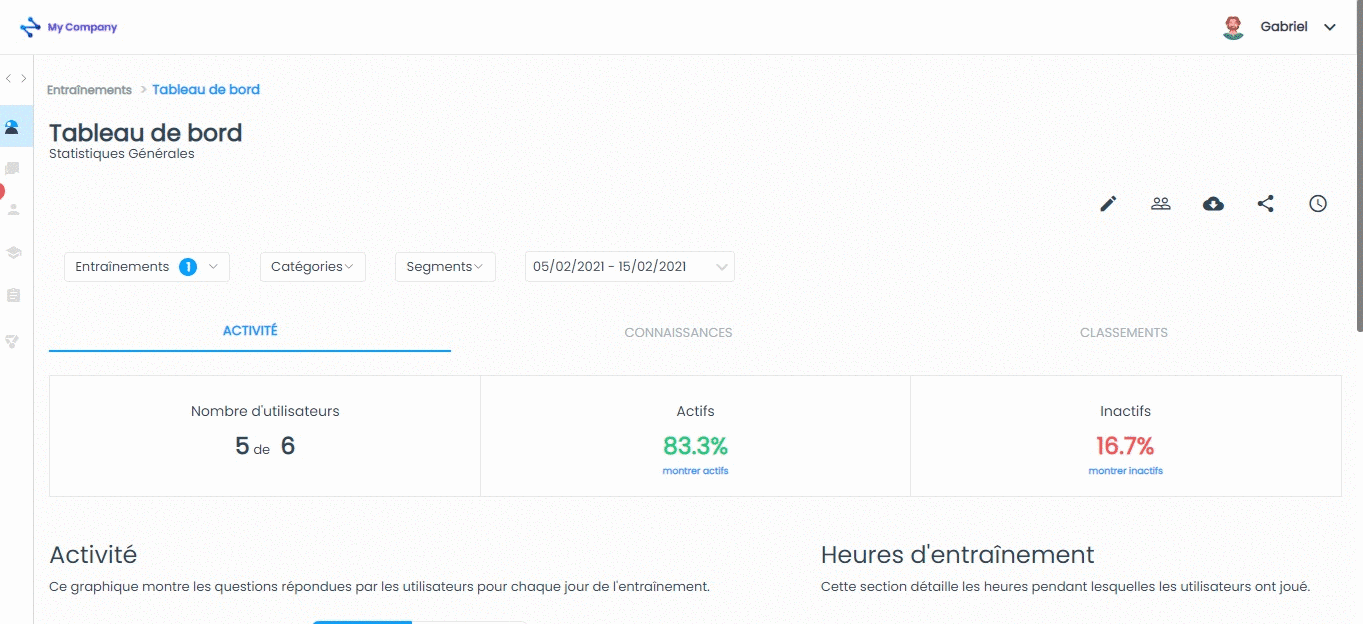Expand the Gabriel user menu arrow

(1330, 28)
